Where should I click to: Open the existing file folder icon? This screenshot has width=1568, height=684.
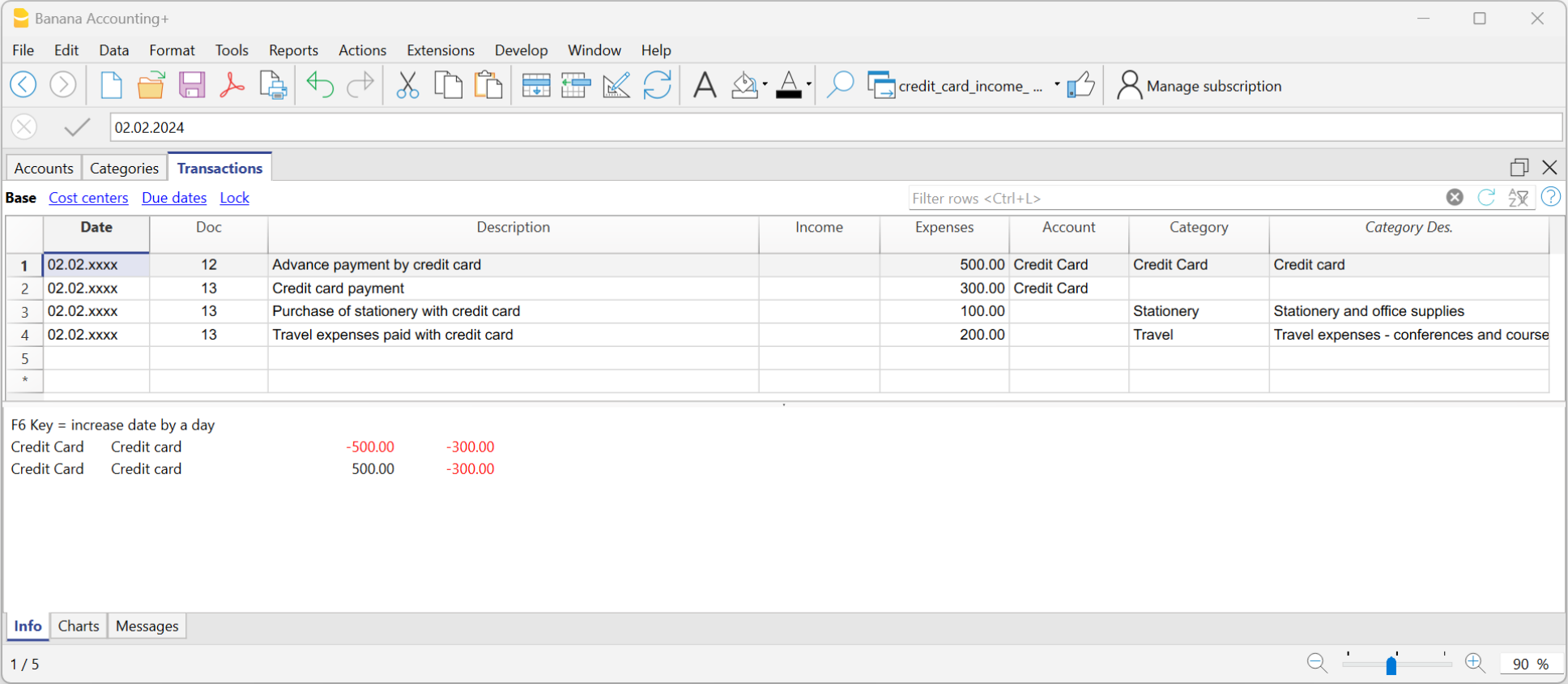tap(151, 85)
